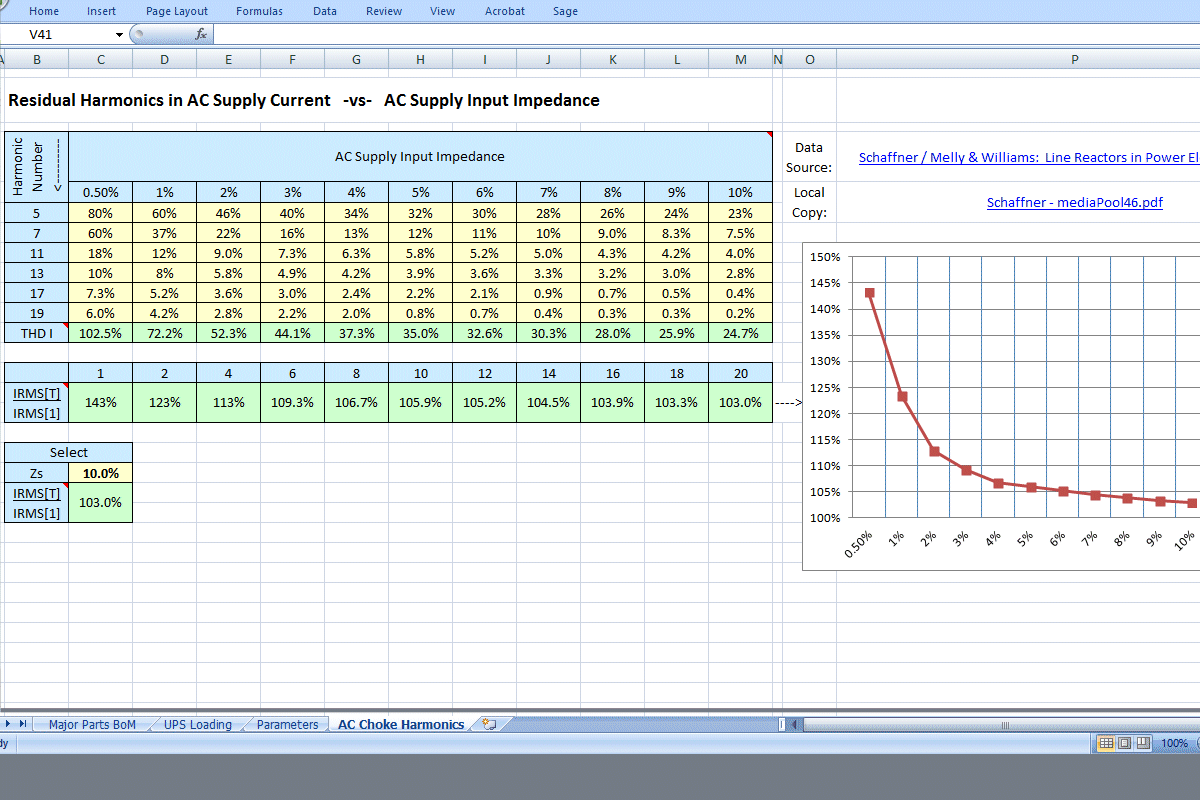Open the Page Layout ribbon tab
Viewport: 1200px width, 800px height.
pyautogui.click(x=177, y=11)
